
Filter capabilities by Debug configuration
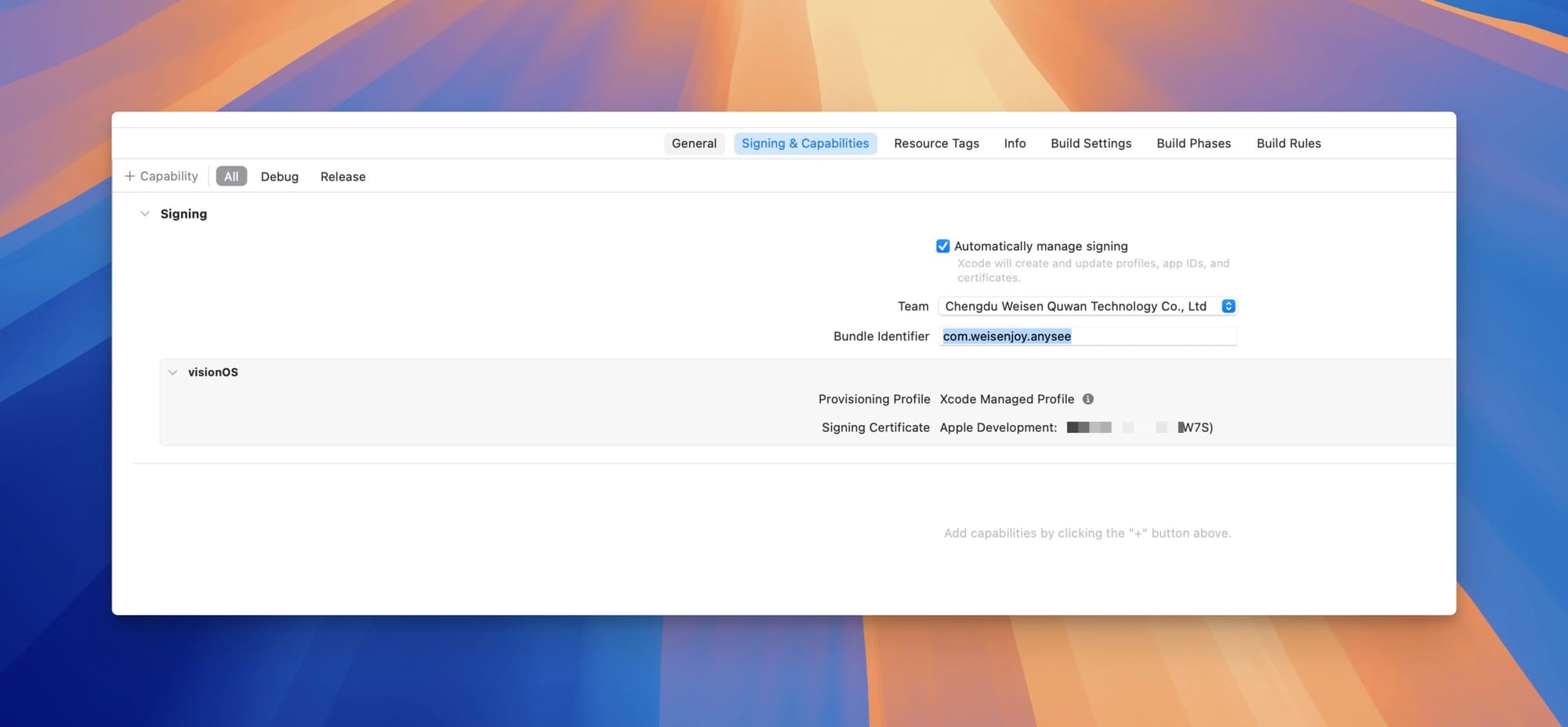point(279,176)
